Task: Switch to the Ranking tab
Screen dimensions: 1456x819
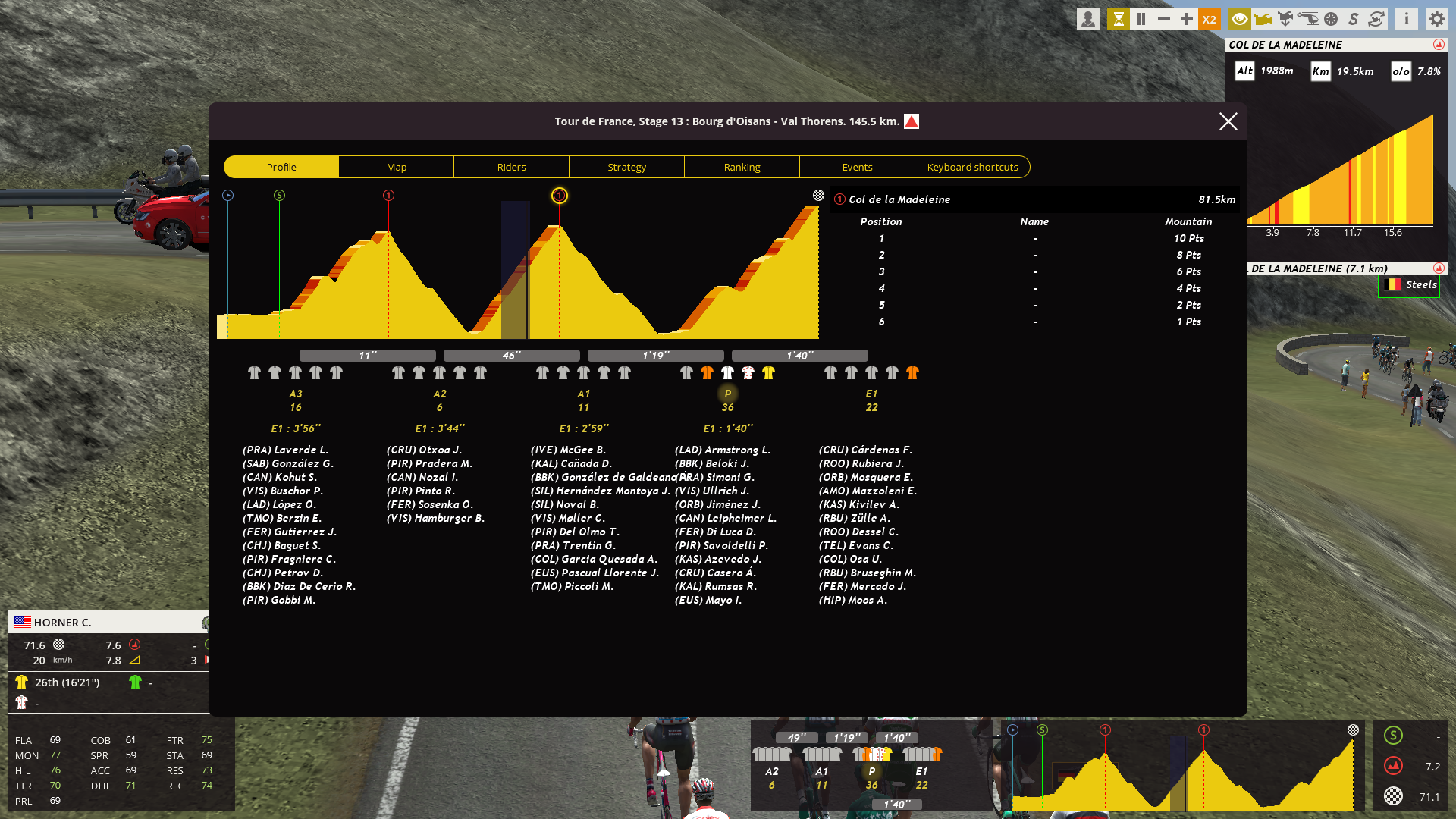Action: (x=742, y=167)
